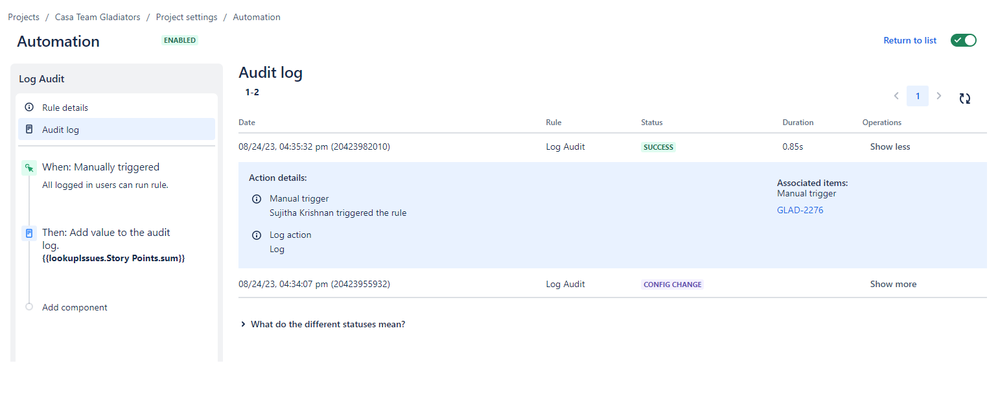Click the Date column header
The height and width of the screenshot is (420, 998).
[x=247, y=122]
